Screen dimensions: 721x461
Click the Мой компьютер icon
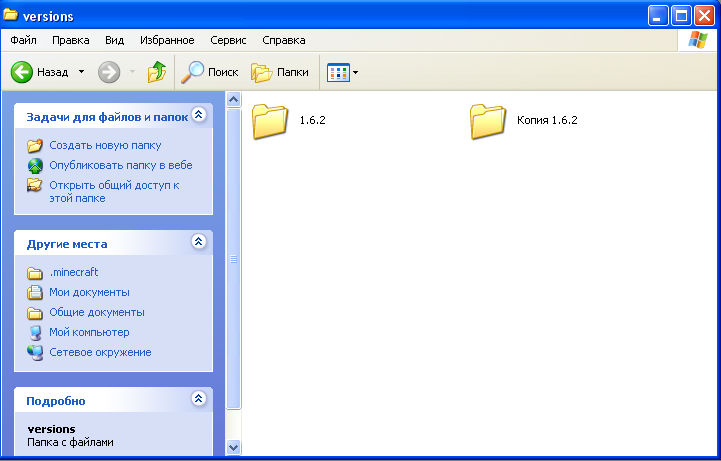(35, 332)
